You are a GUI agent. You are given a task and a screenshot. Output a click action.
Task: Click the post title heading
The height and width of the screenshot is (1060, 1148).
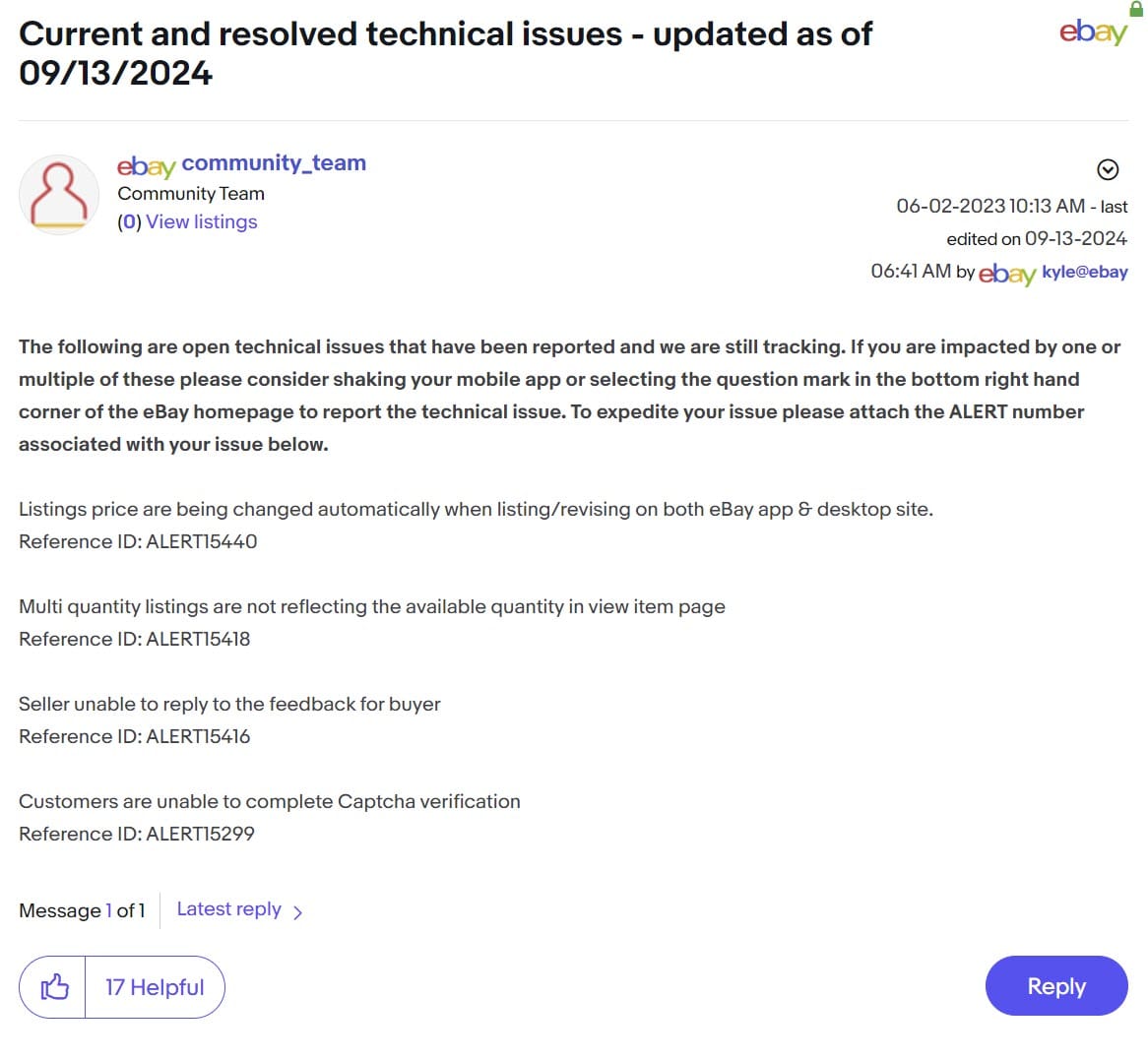[x=445, y=53]
